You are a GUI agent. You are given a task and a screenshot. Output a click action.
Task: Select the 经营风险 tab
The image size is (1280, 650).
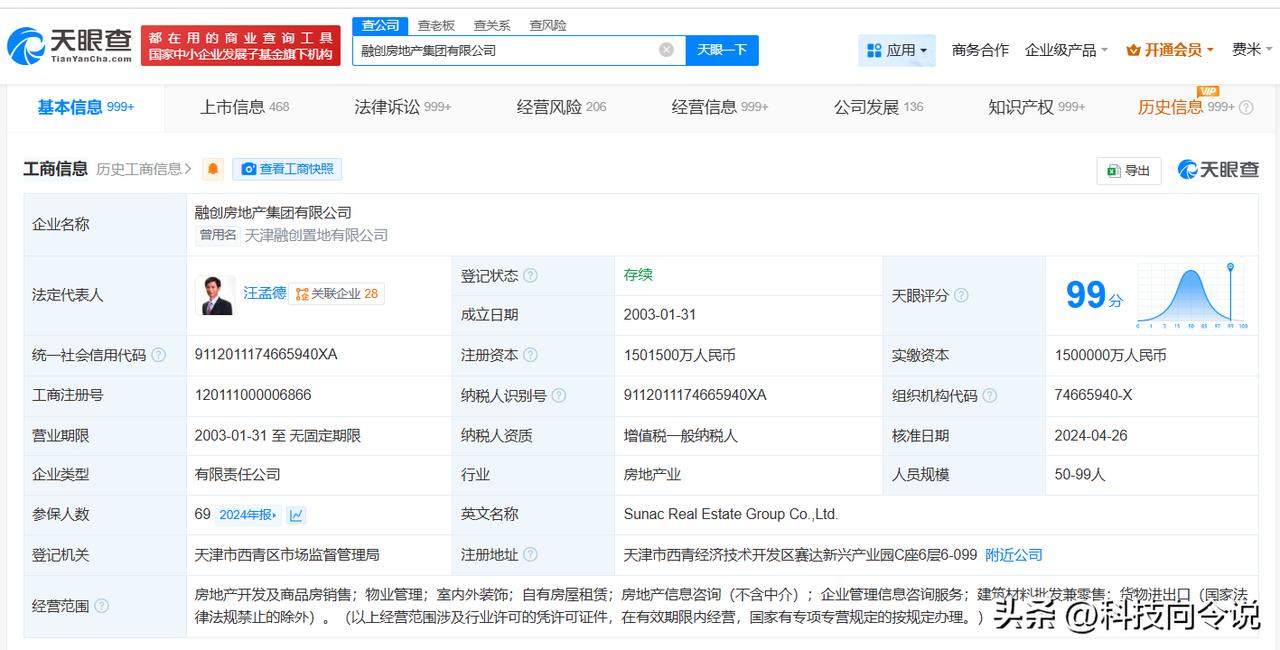click(561, 107)
